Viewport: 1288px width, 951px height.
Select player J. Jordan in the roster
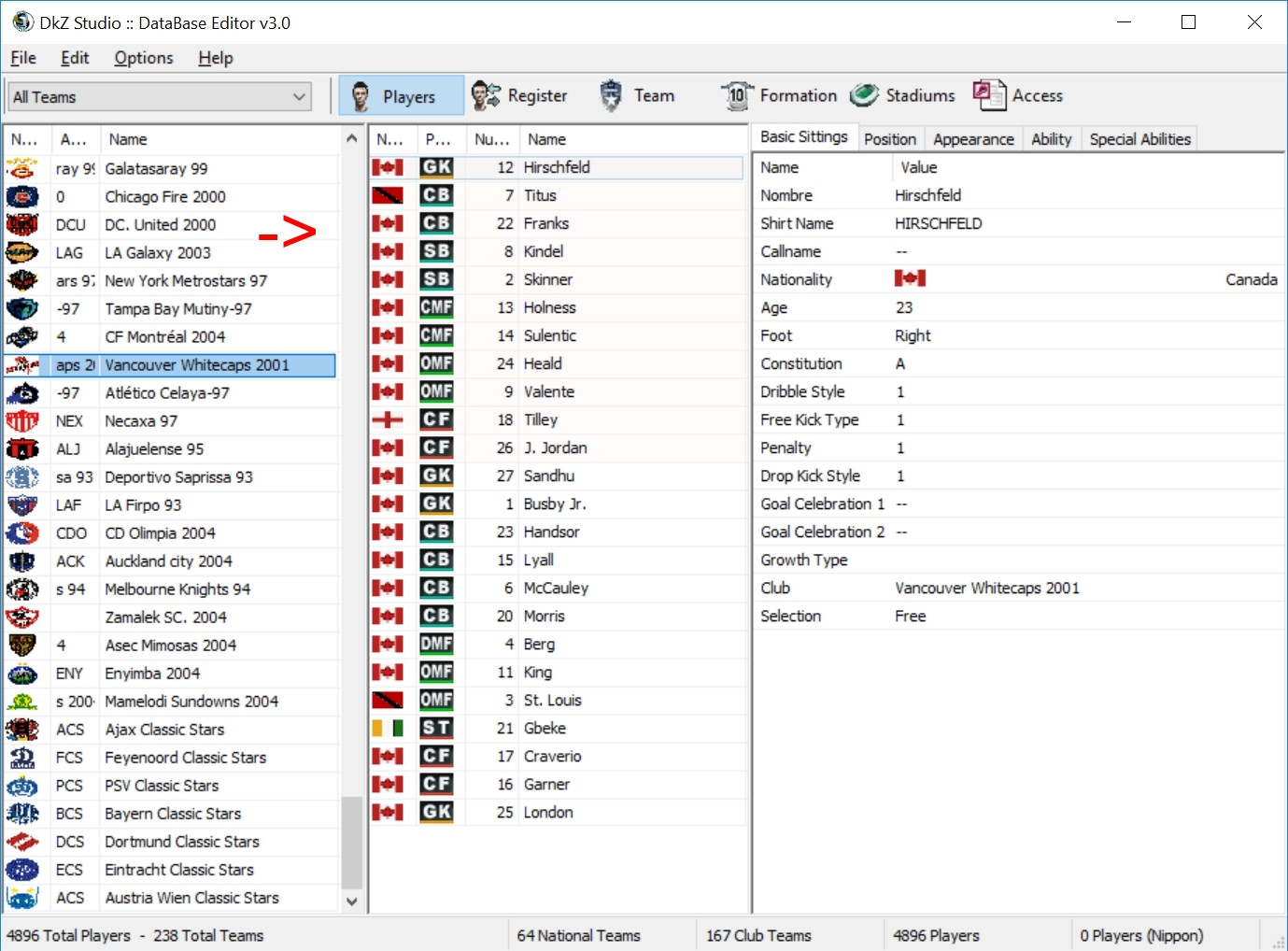click(558, 447)
